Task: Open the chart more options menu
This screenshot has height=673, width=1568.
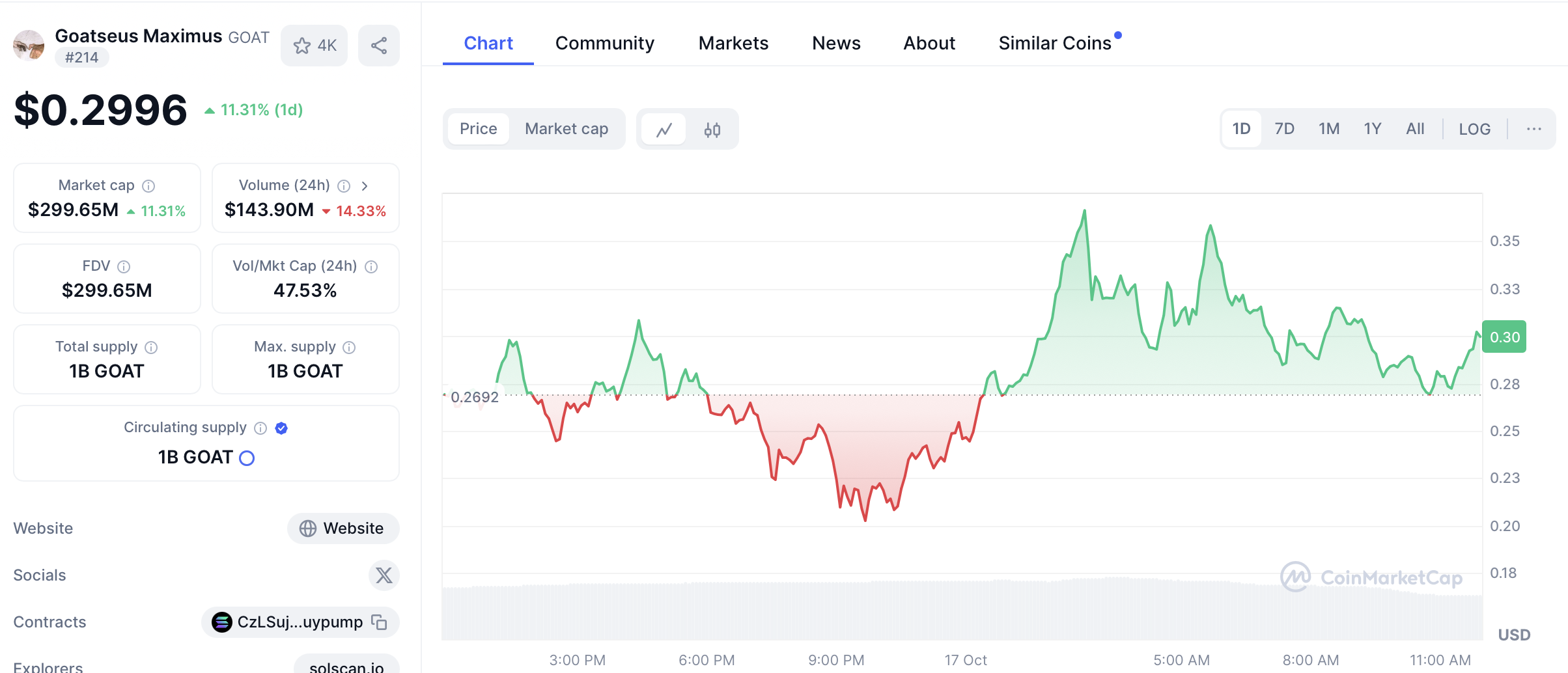Action: tap(1533, 129)
